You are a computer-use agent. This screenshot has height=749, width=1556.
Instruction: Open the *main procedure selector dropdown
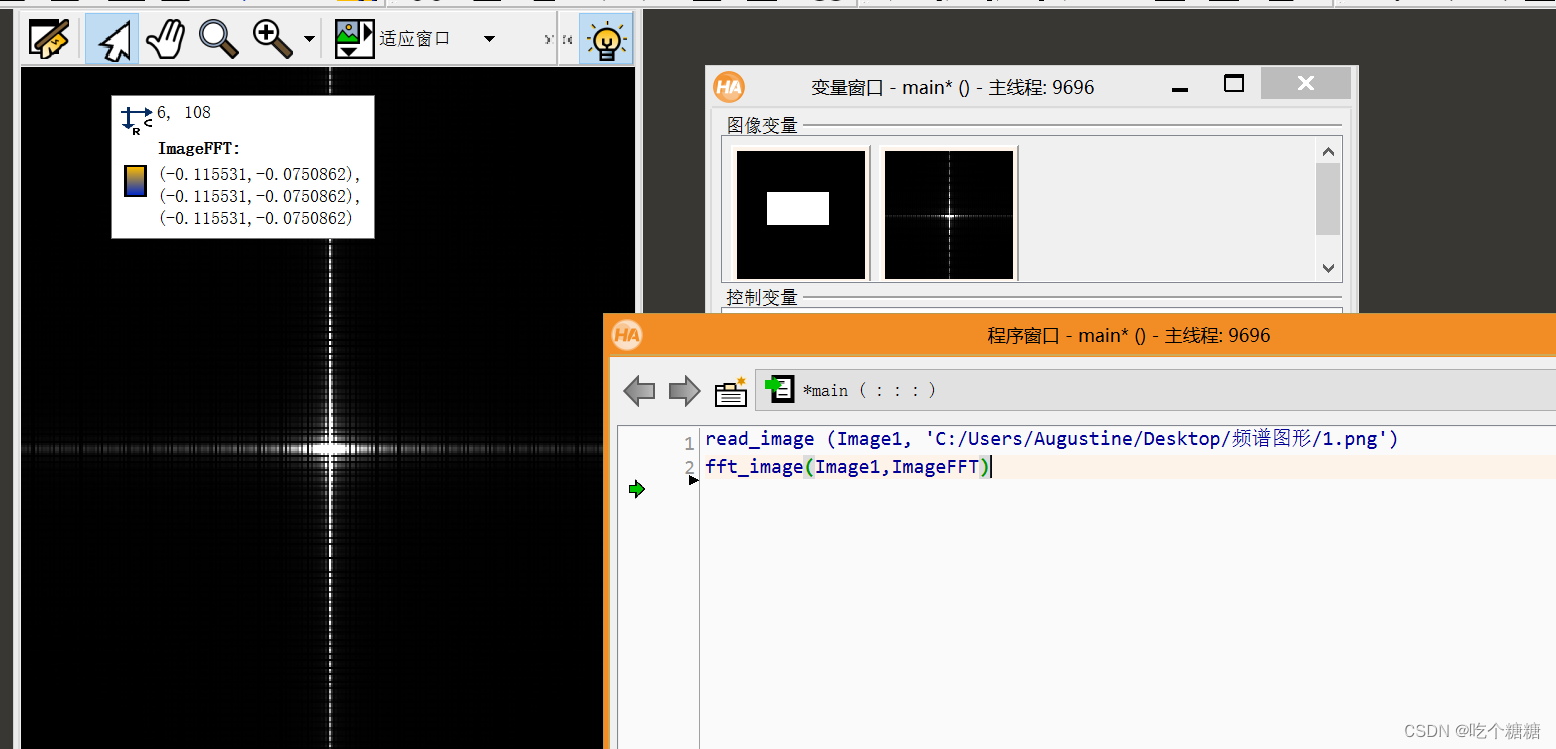tap(1155, 390)
